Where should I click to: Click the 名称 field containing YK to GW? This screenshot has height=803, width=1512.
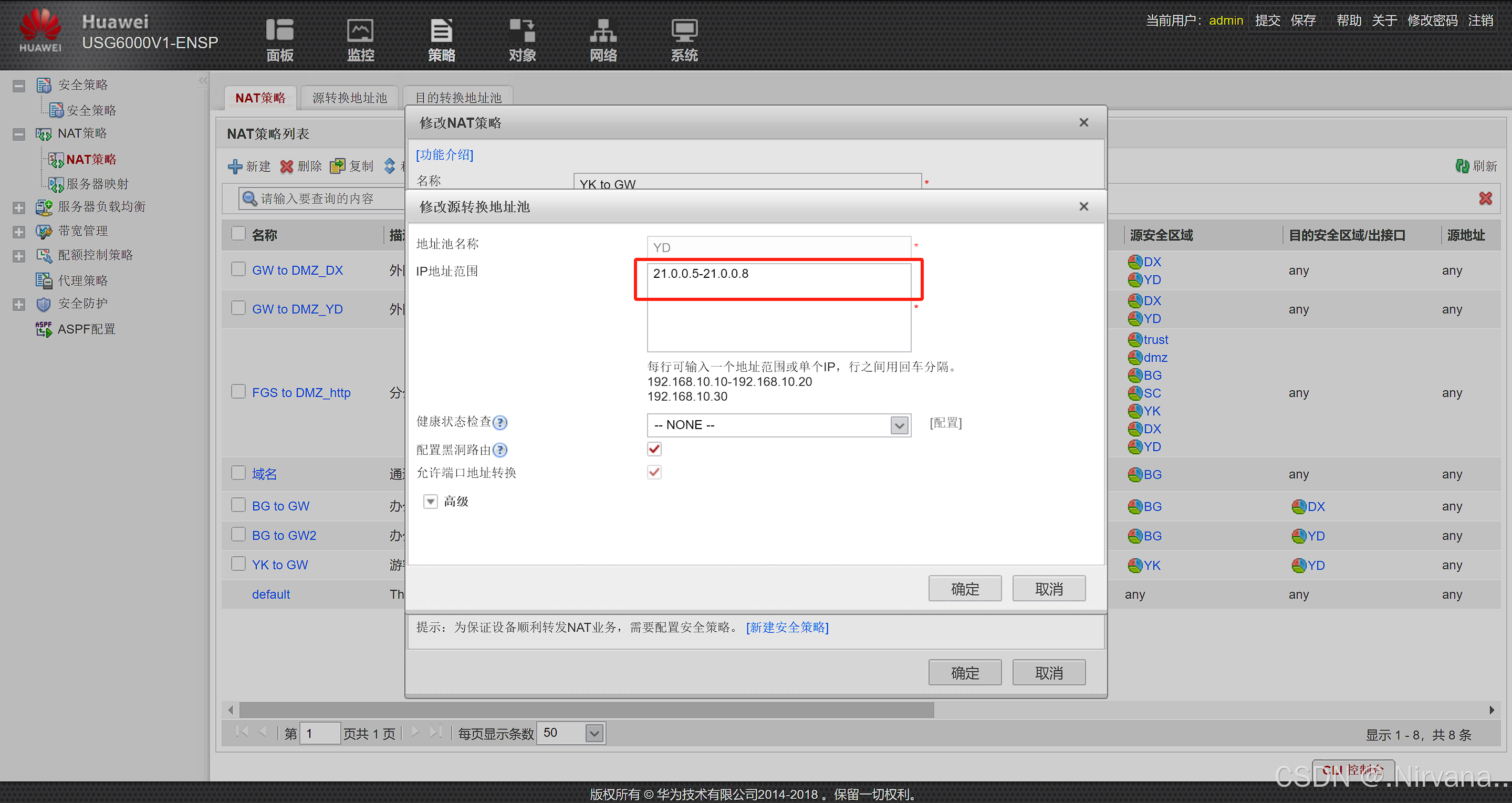click(x=747, y=182)
